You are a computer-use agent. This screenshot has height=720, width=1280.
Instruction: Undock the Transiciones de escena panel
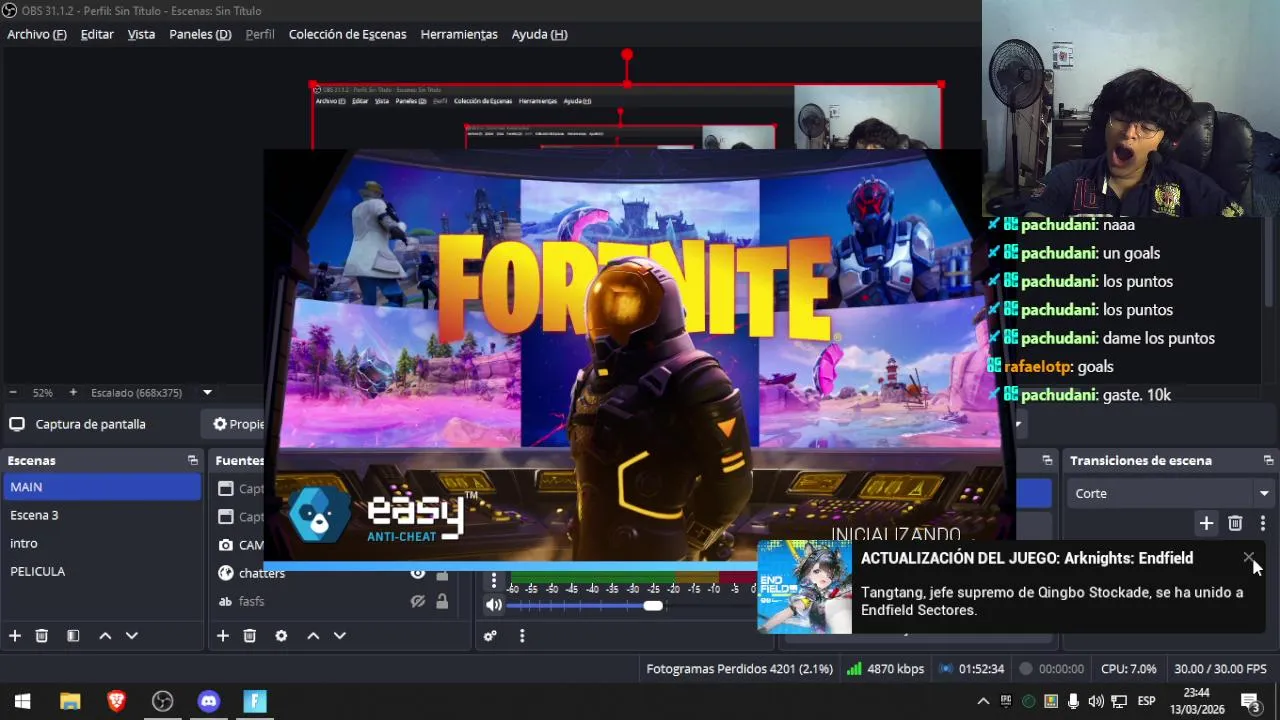(1268, 461)
